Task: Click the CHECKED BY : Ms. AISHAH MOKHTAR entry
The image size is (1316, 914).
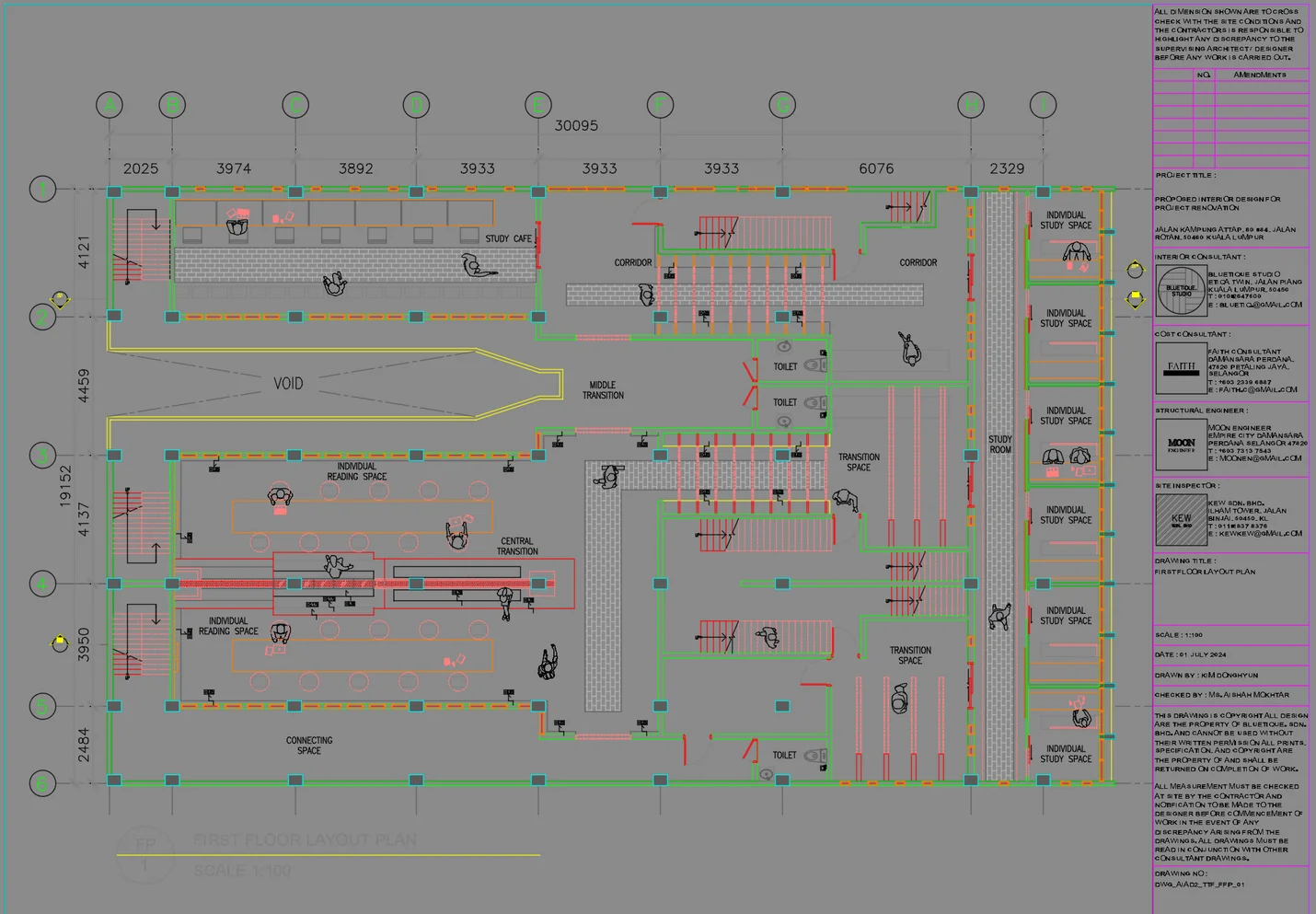Action: (1222, 695)
